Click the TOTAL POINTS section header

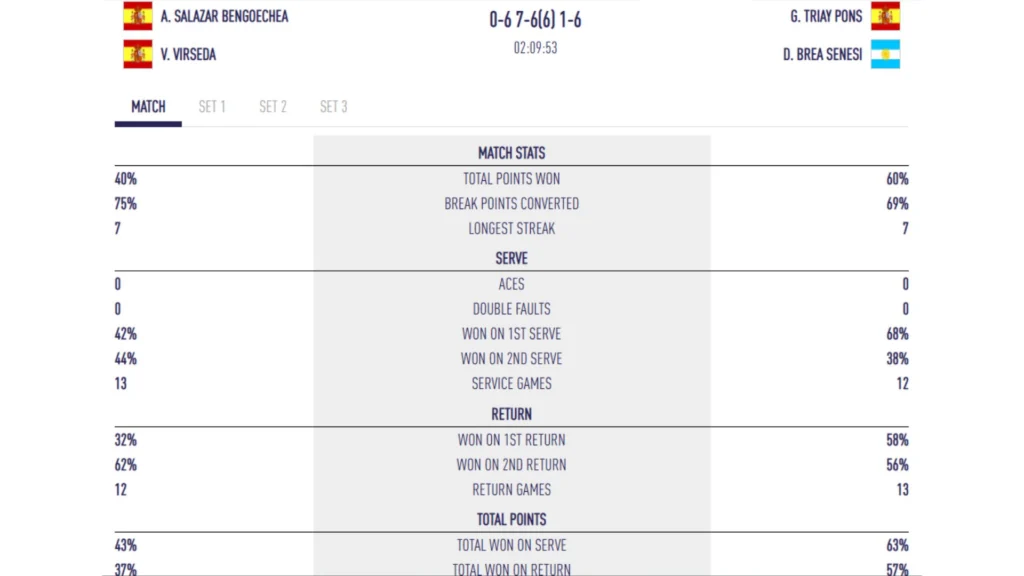[511, 519]
